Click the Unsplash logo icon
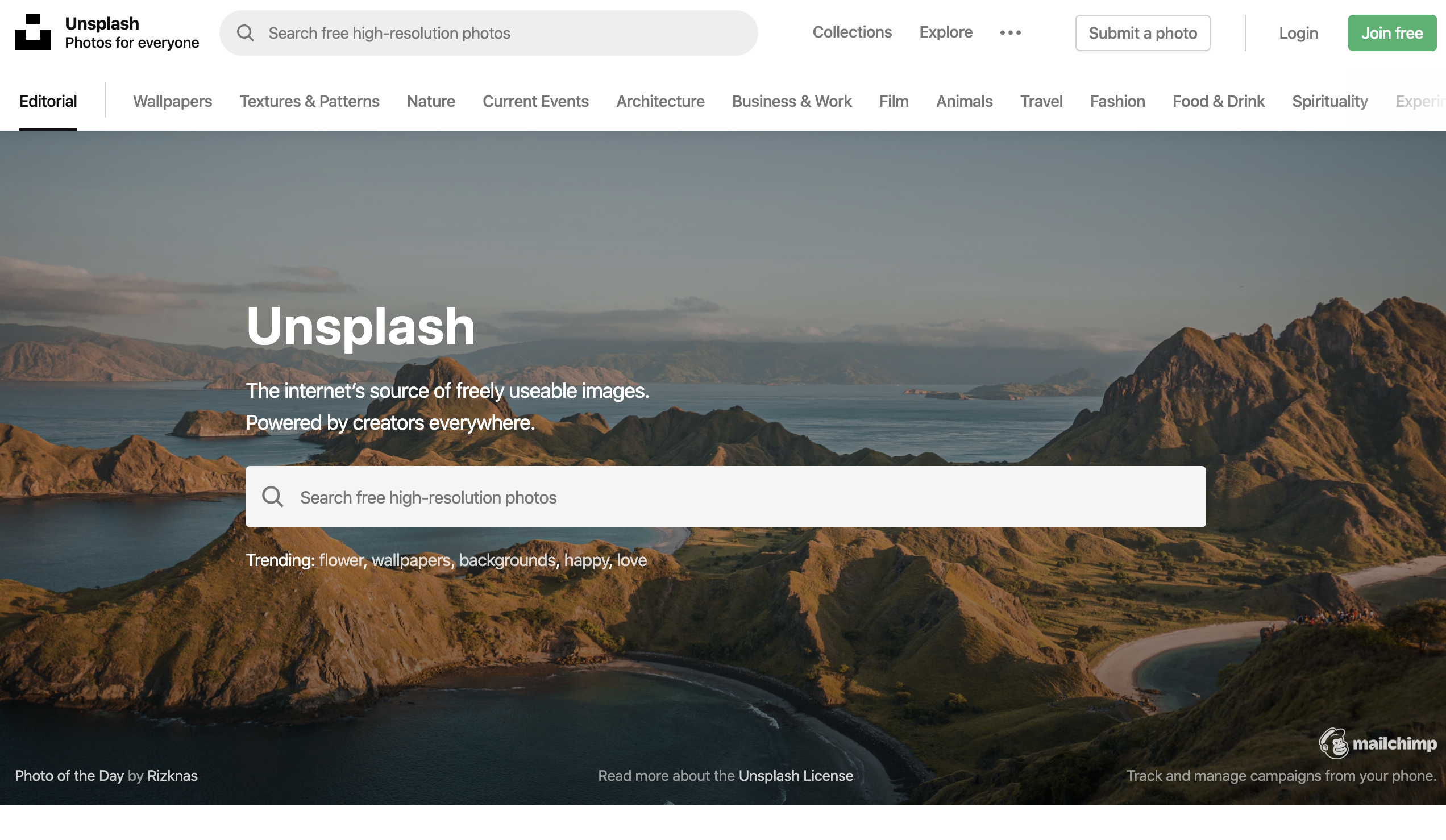Screen dimensions: 1446x840 (x=33, y=32)
